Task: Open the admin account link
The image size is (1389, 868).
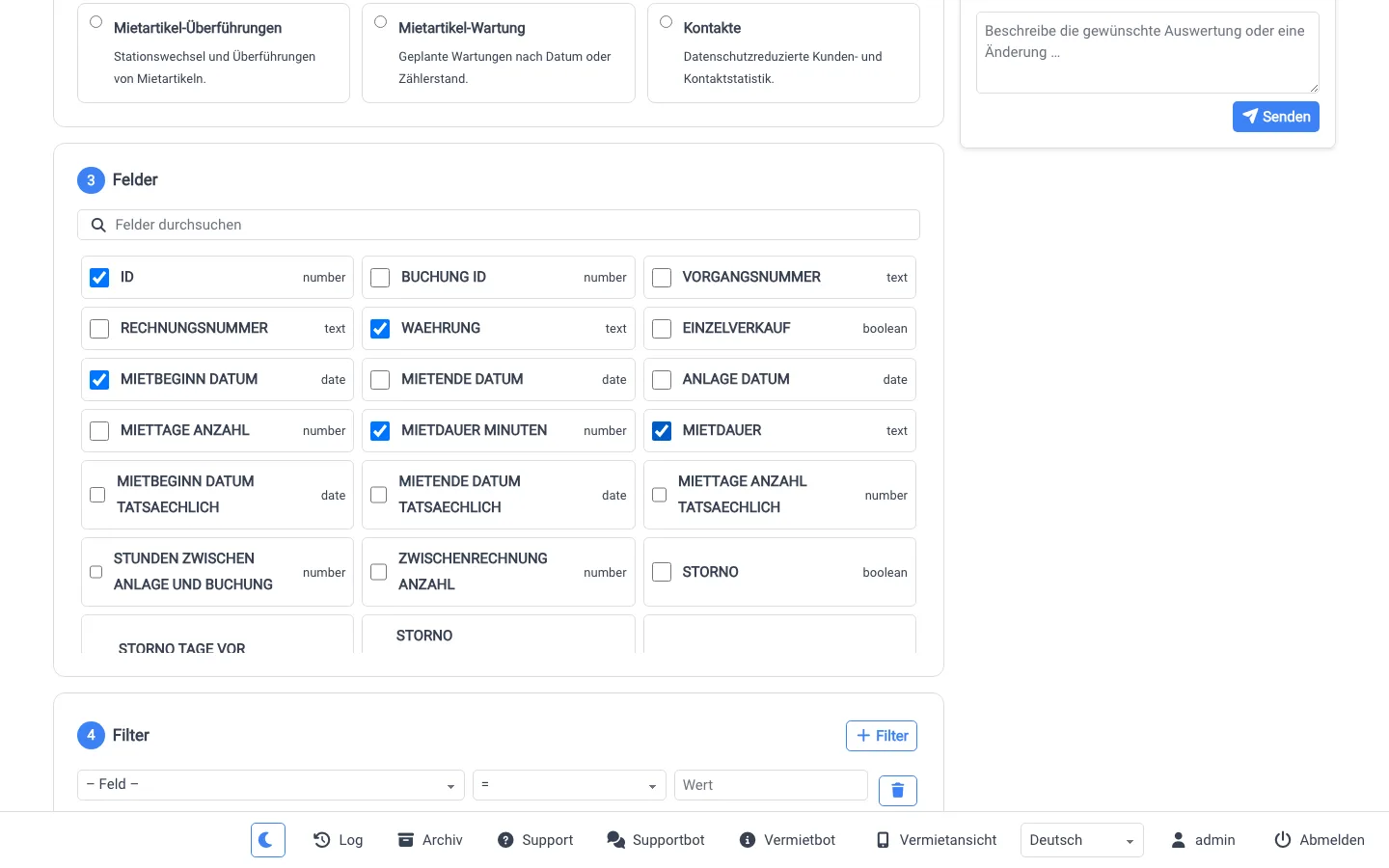Action: [x=1203, y=840]
